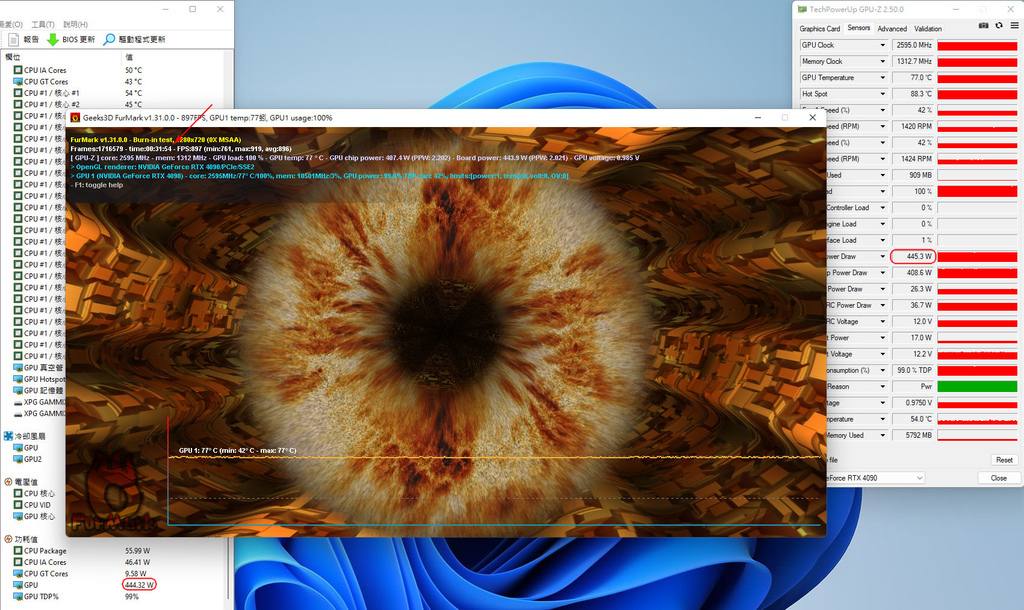The width and height of the screenshot is (1024, 610).
Task: Click chip icon beside CPU #1 / 核心 #1
Action: [18, 93]
